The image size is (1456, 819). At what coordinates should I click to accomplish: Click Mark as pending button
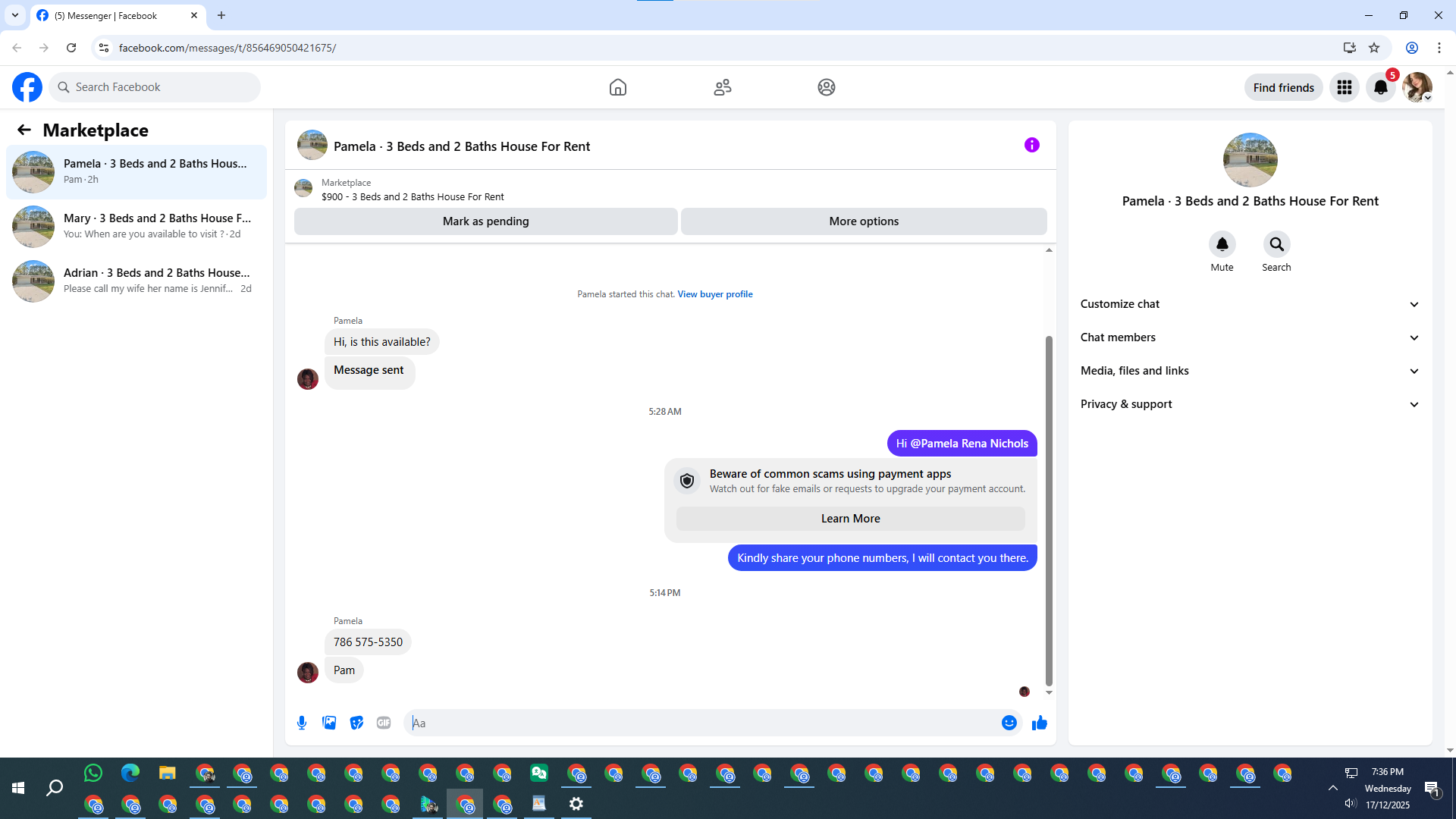[486, 221]
